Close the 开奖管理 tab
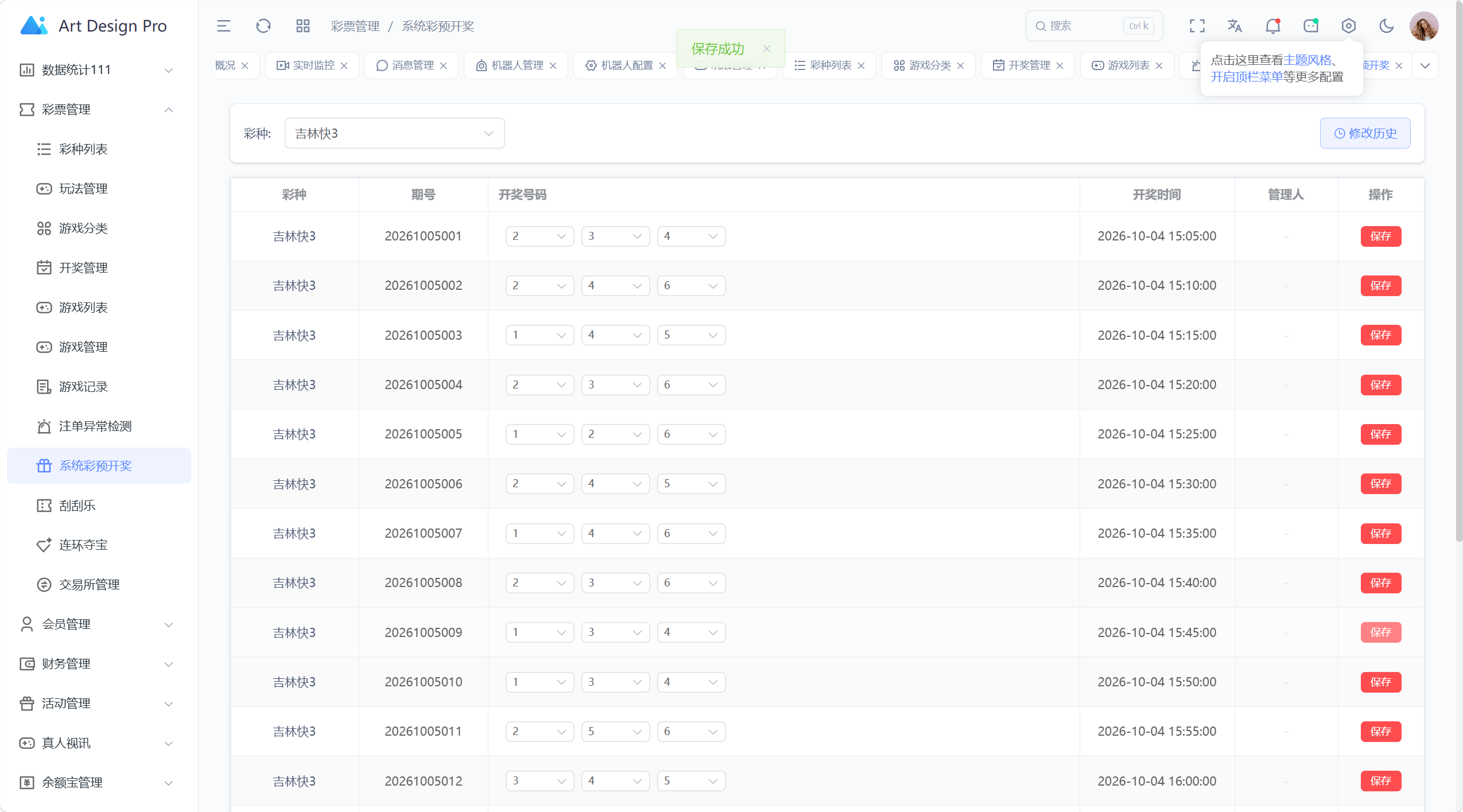Screen dimensions: 1463x812 point(1060,65)
